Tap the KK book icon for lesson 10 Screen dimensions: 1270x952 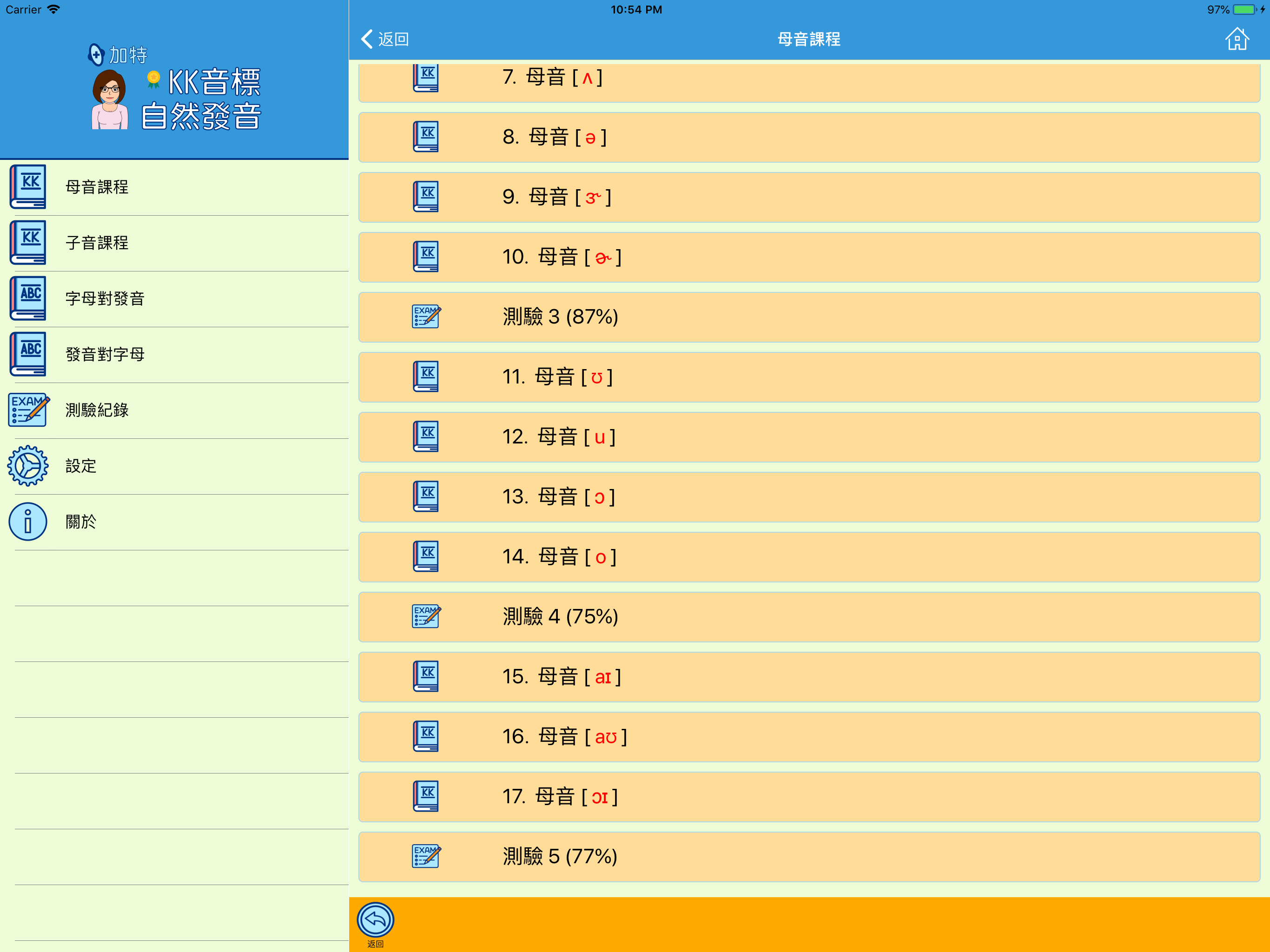pos(426,257)
